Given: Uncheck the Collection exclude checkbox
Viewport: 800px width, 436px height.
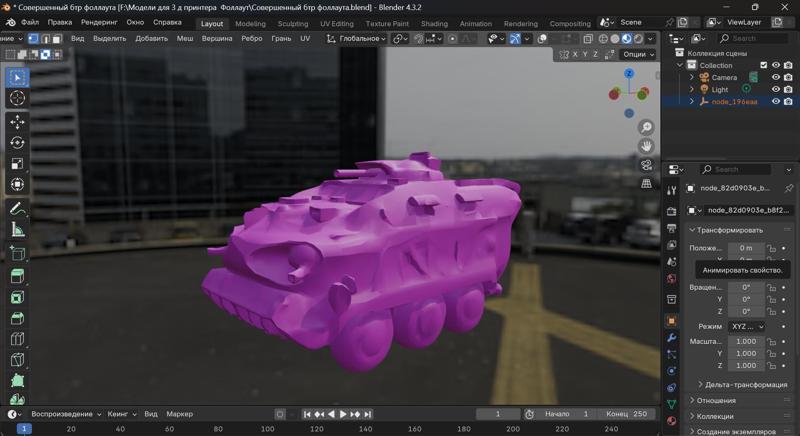Looking at the screenshot, I should pyautogui.click(x=764, y=65).
